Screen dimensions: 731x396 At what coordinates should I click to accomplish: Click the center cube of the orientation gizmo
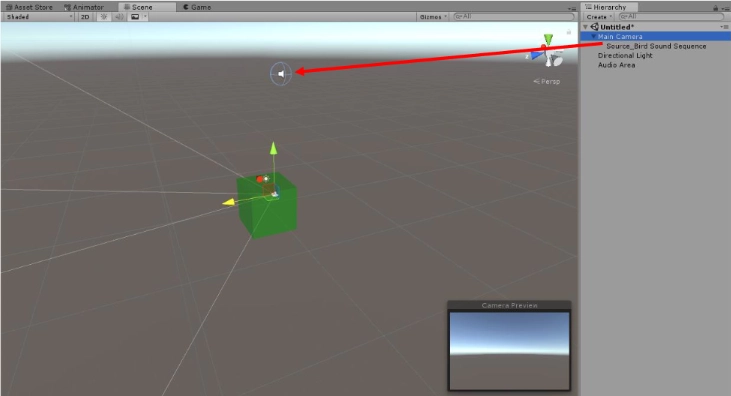pos(548,54)
